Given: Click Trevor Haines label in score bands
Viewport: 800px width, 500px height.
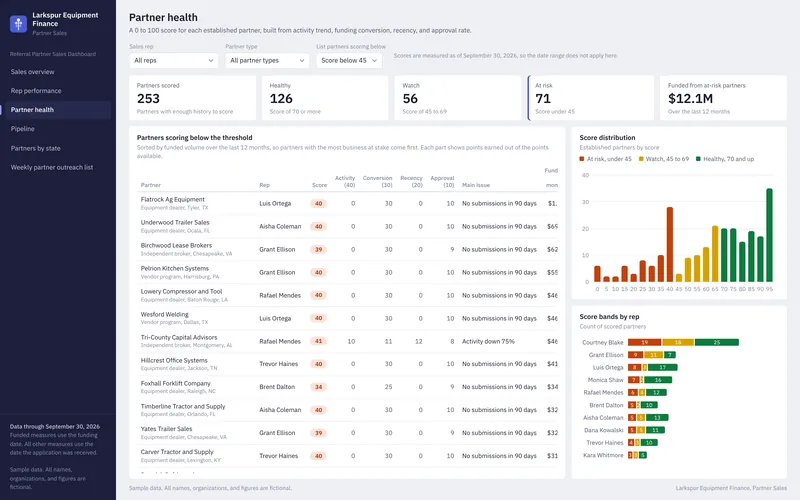Looking at the screenshot, I should pos(605,443).
